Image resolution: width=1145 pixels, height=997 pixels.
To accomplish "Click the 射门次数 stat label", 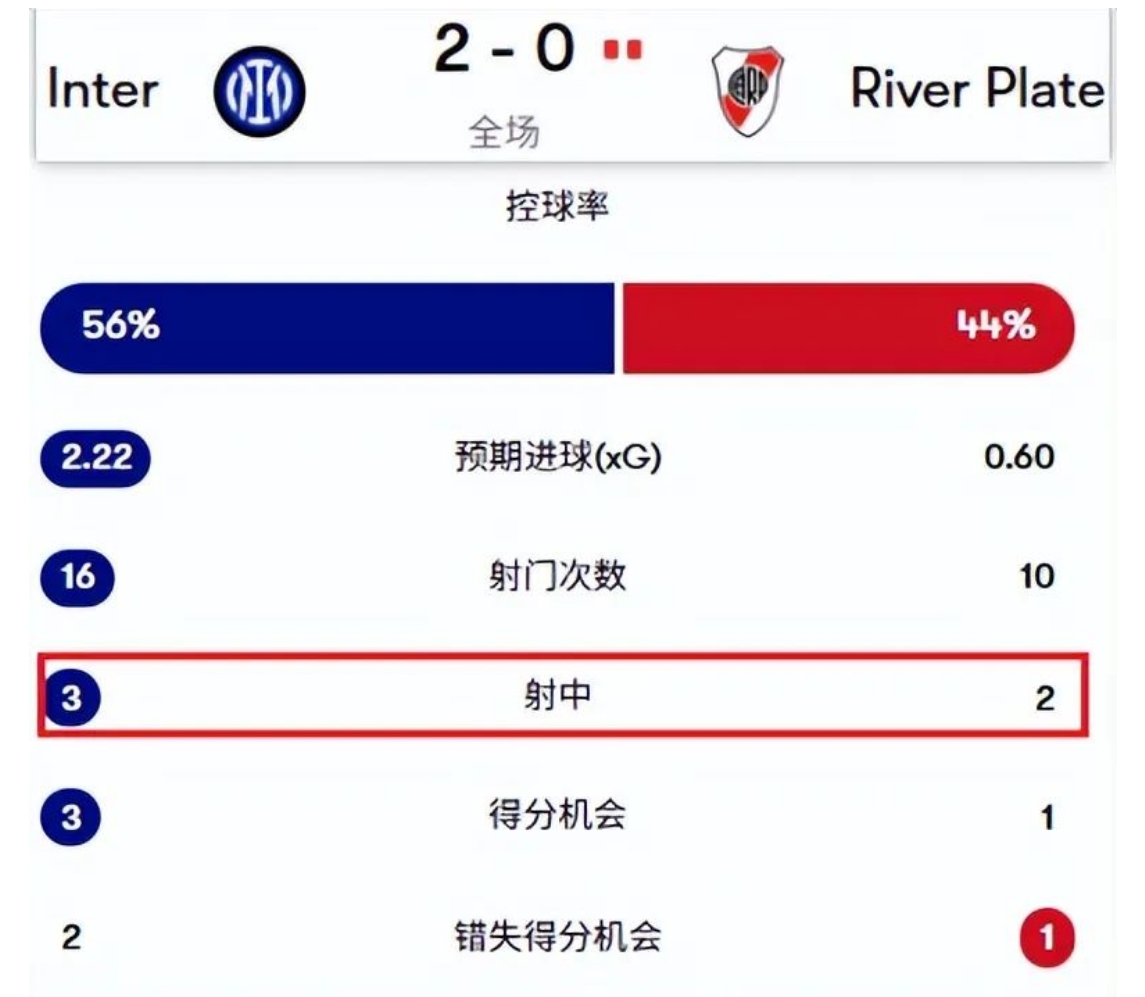I will (557, 576).
